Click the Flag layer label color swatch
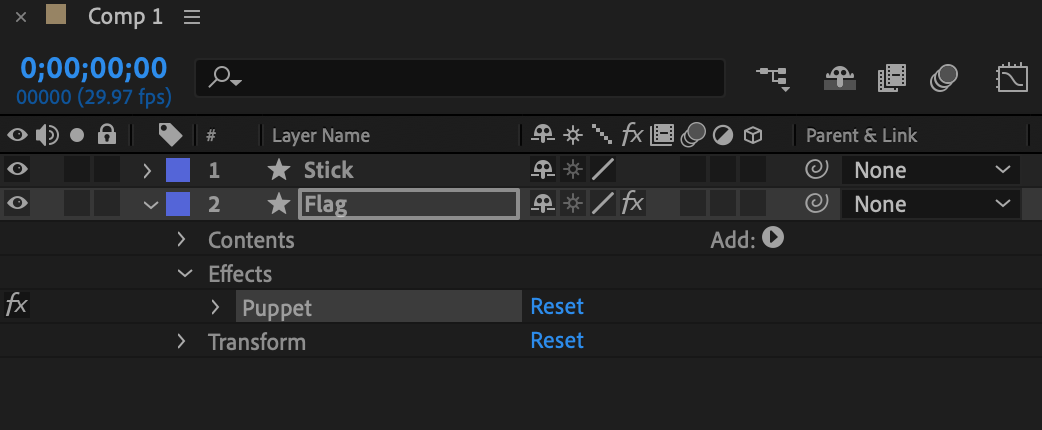The image size is (1042, 430). point(178,204)
